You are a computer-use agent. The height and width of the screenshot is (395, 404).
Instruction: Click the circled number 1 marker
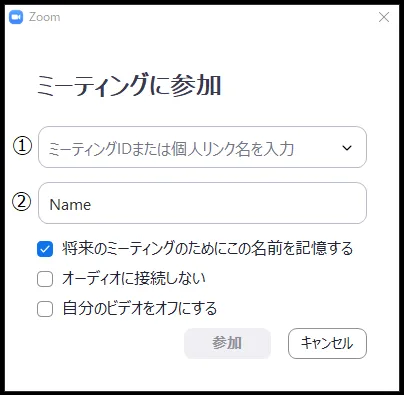[x=22, y=146]
